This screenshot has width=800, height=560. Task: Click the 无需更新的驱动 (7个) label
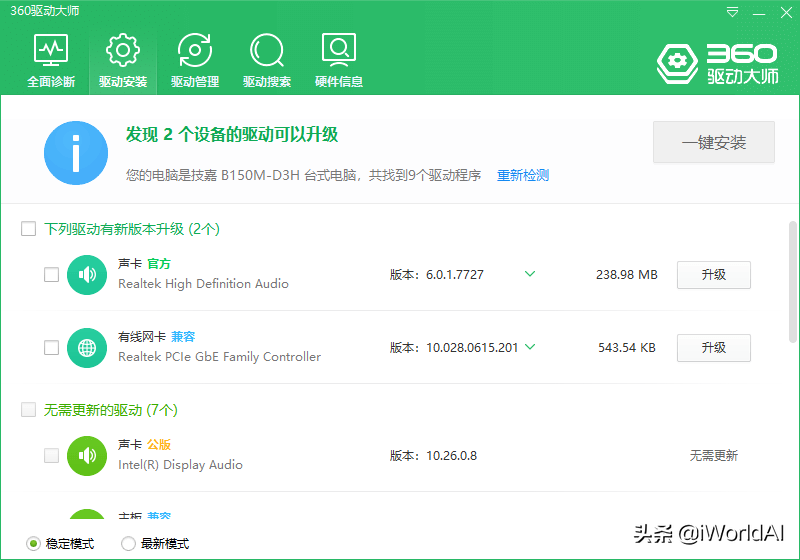[111, 410]
